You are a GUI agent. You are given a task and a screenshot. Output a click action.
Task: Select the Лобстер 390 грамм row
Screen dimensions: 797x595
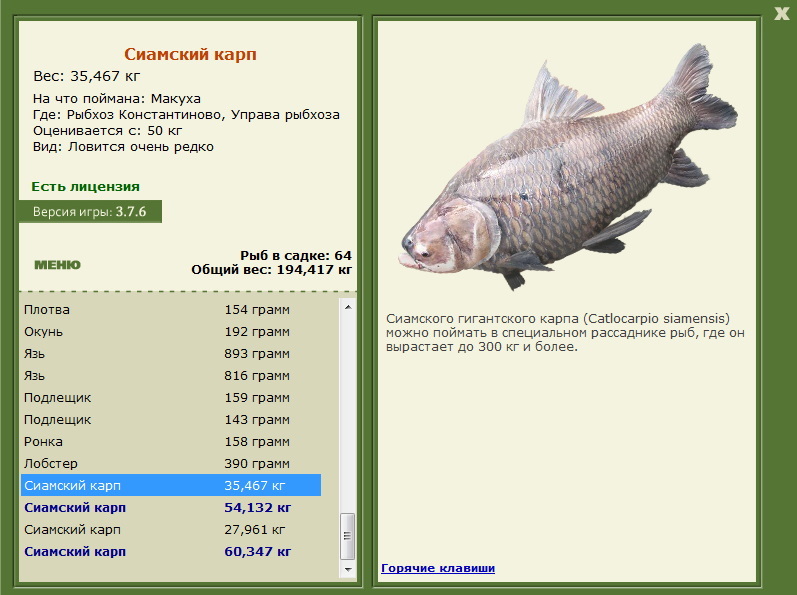(171, 463)
